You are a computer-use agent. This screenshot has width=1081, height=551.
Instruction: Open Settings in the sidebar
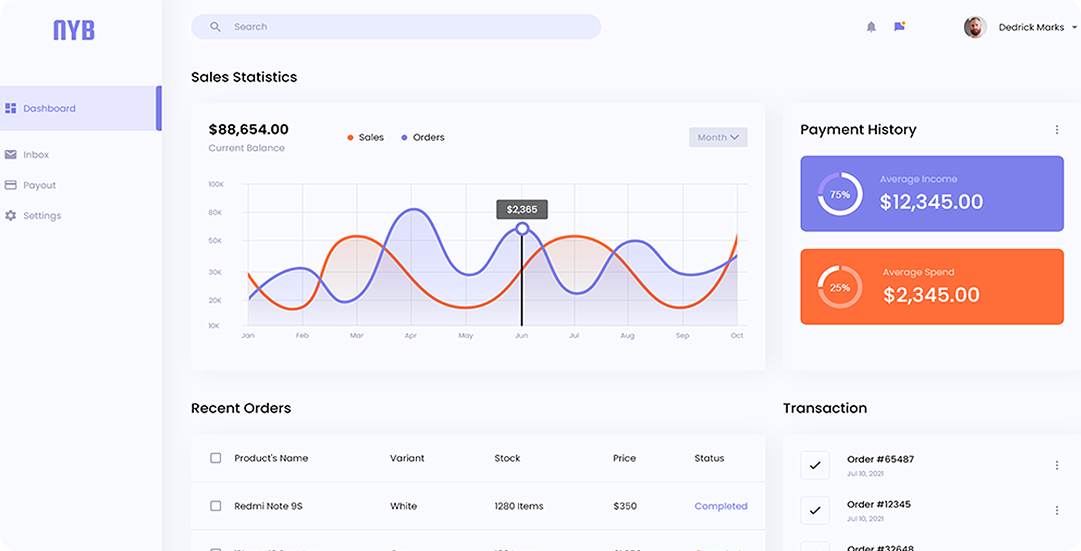click(42, 216)
